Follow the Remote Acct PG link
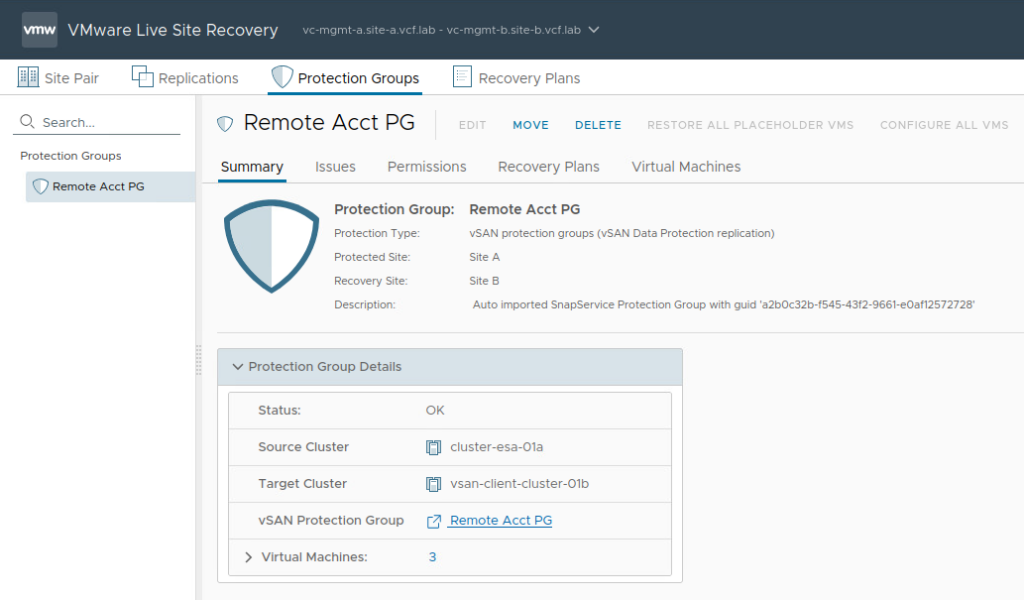 click(501, 521)
